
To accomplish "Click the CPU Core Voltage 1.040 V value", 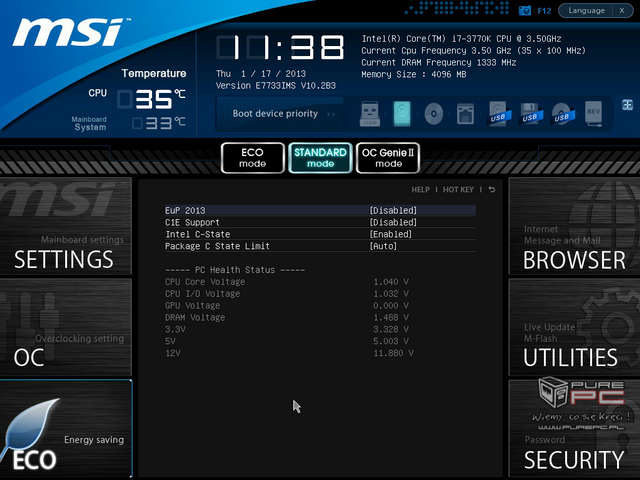I will point(391,282).
